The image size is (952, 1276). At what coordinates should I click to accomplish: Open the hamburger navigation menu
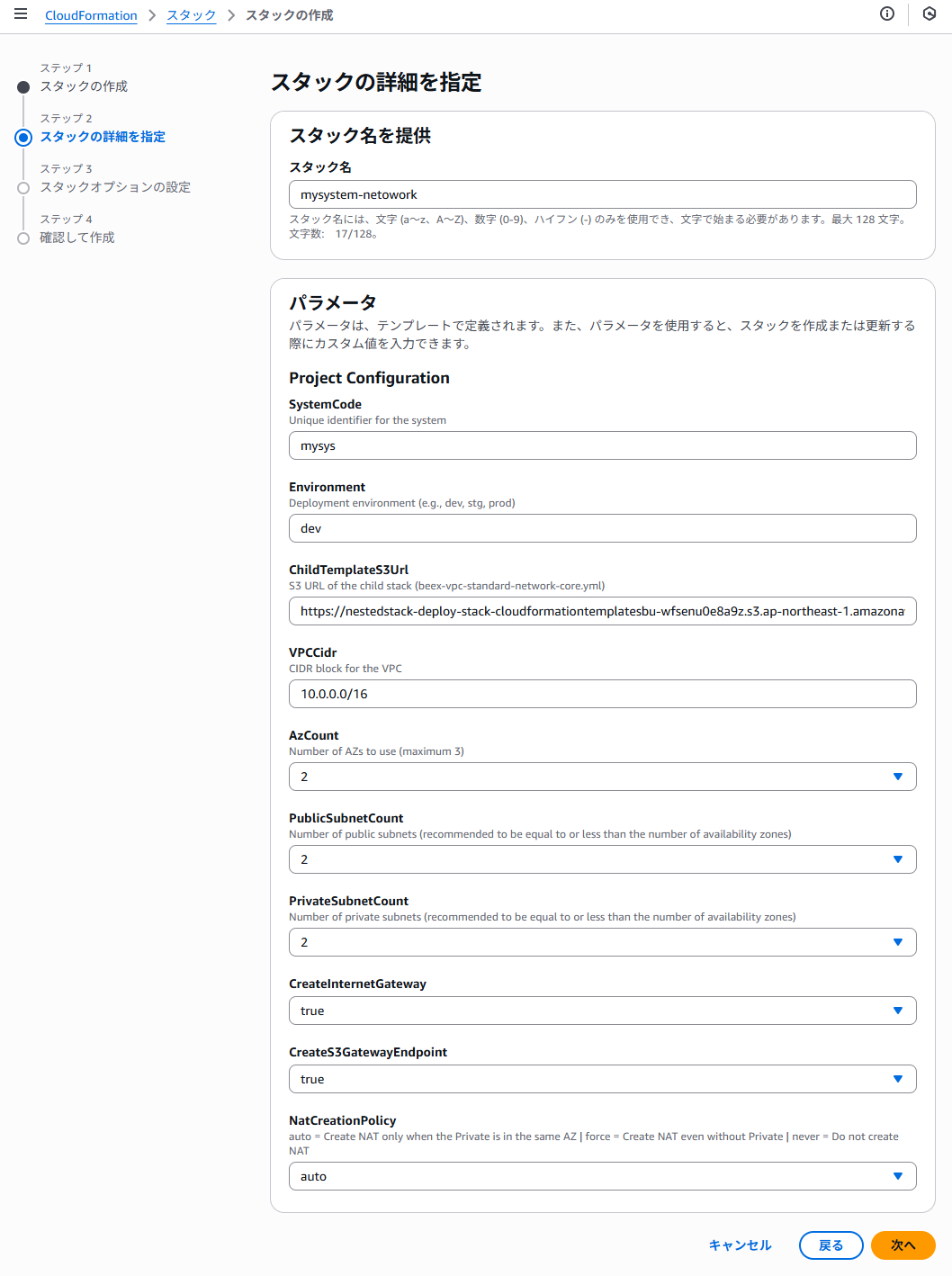(x=21, y=14)
